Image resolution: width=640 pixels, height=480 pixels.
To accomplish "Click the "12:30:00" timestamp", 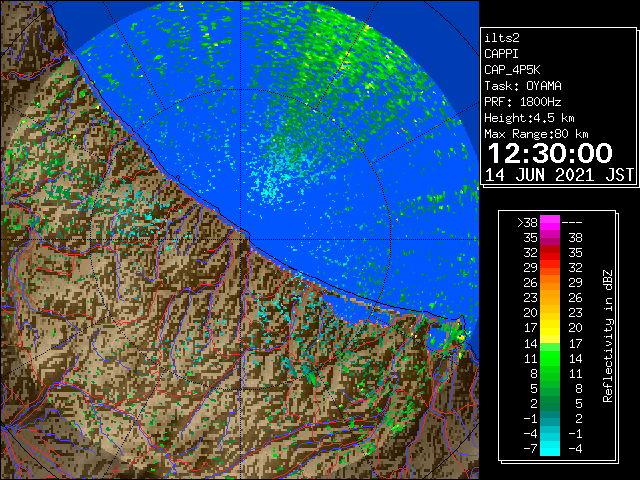I will click(x=550, y=153).
